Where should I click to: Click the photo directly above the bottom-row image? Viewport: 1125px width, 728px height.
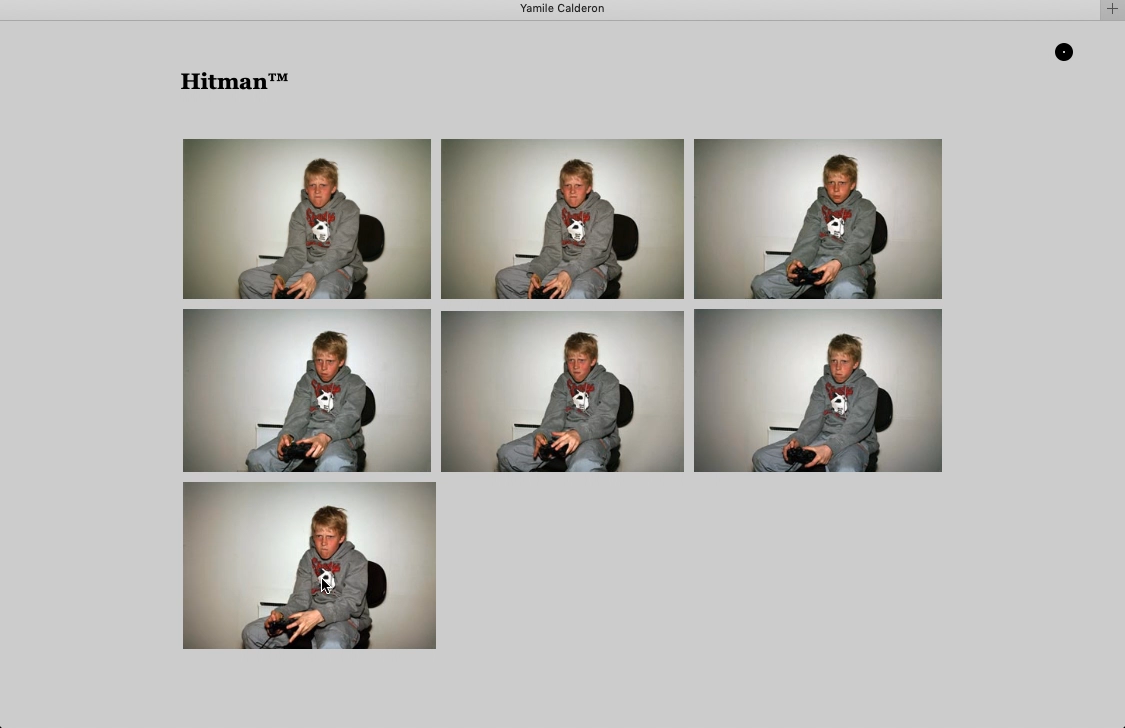[307, 390]
